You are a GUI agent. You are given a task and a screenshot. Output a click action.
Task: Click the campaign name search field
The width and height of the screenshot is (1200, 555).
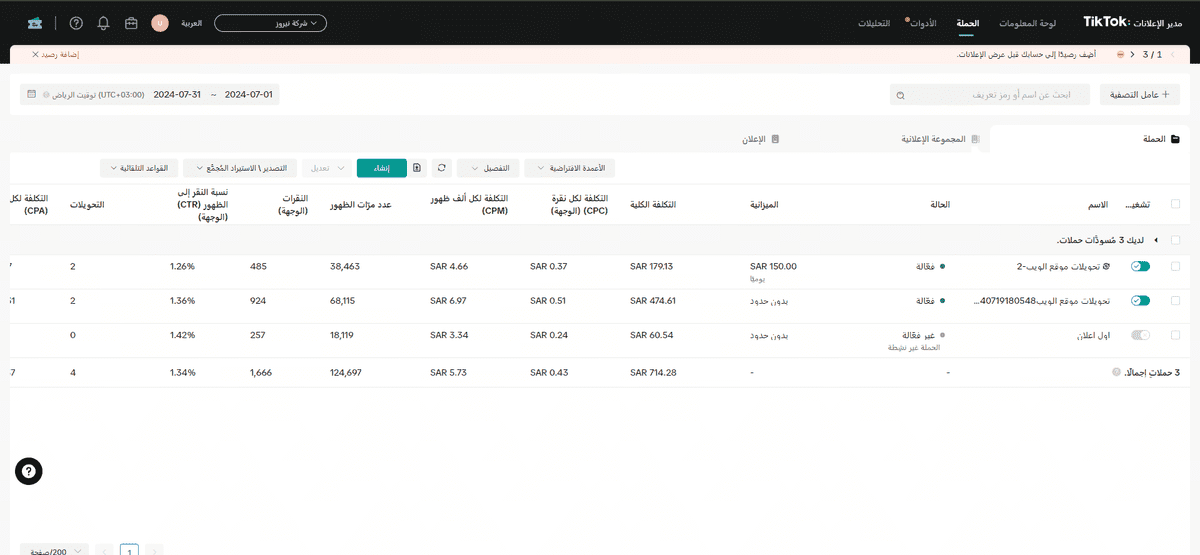[x=990, y=94]
